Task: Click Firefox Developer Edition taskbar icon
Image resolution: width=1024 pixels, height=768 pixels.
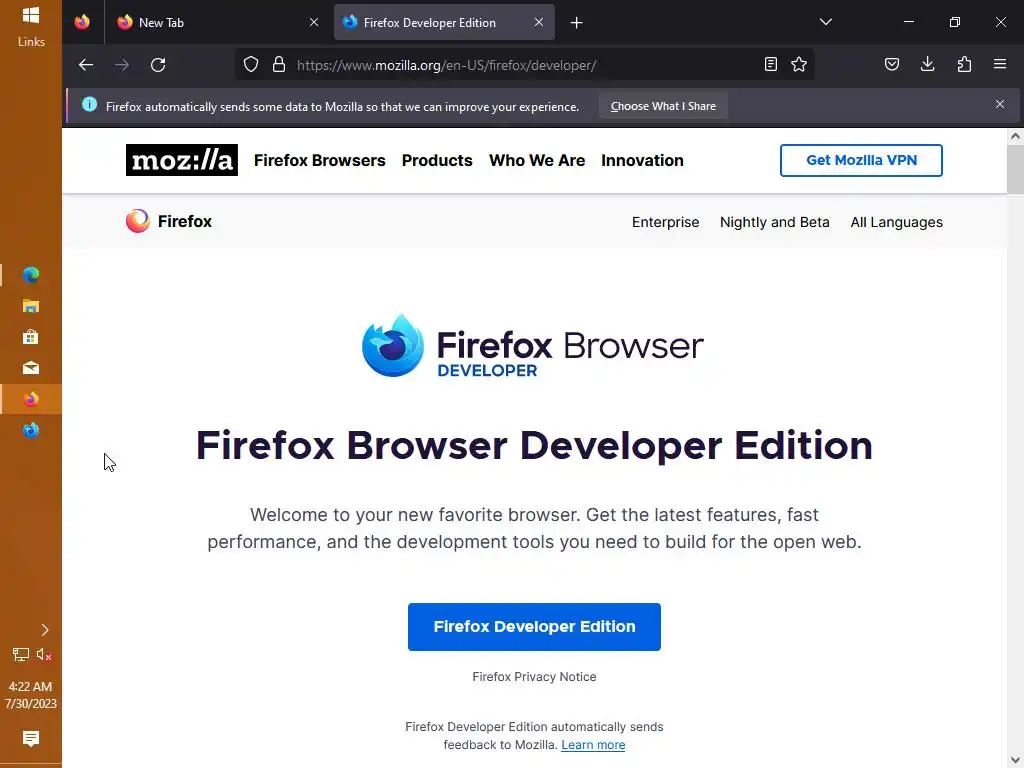Action: [x=31, y=430]
